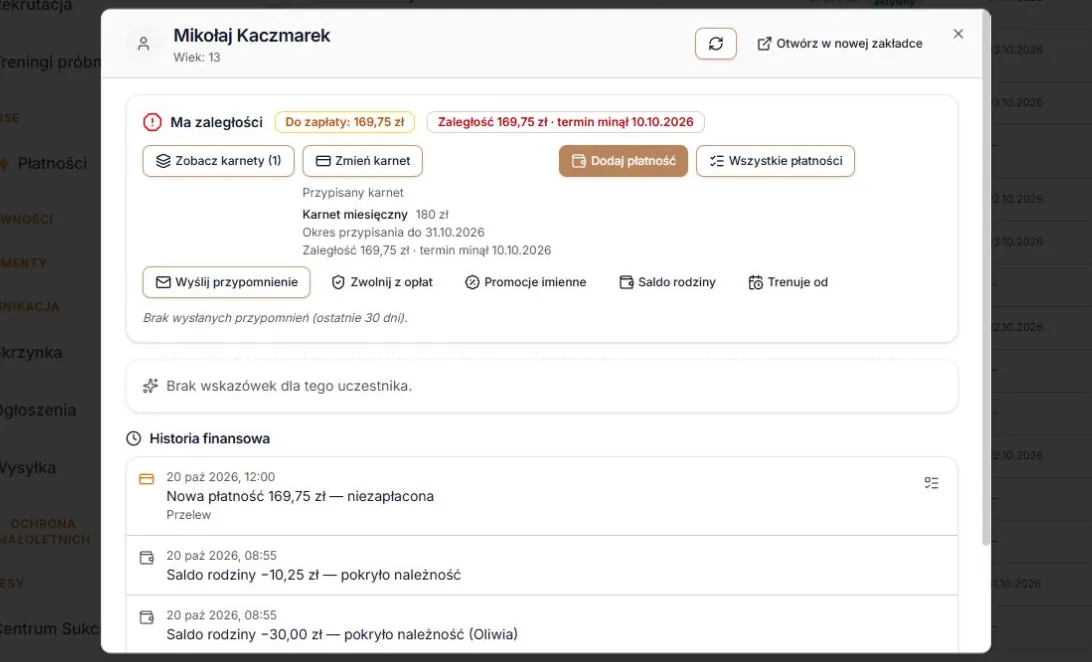Click the card icon beside Nowa płatność entry
The height and width of the screenshot is (662, 1092).
146,479
